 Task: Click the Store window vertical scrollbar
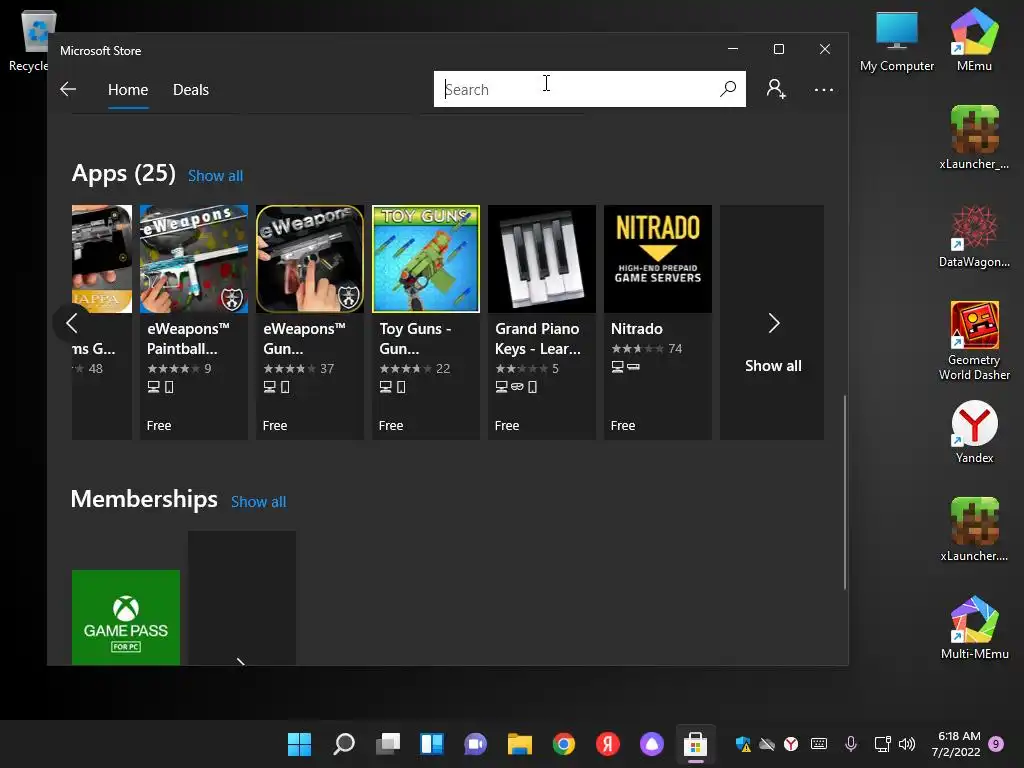click(x=844, y=492)
